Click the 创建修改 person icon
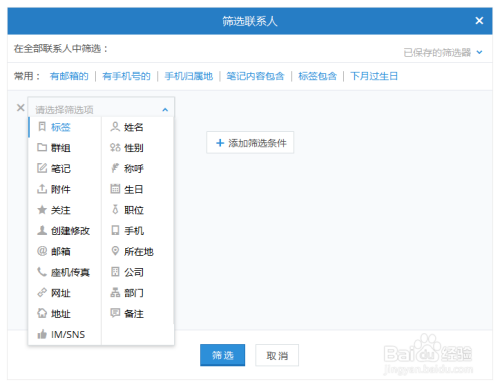This screenshot has width=500, height=387. pyautogui.click(x=42, y=230)
